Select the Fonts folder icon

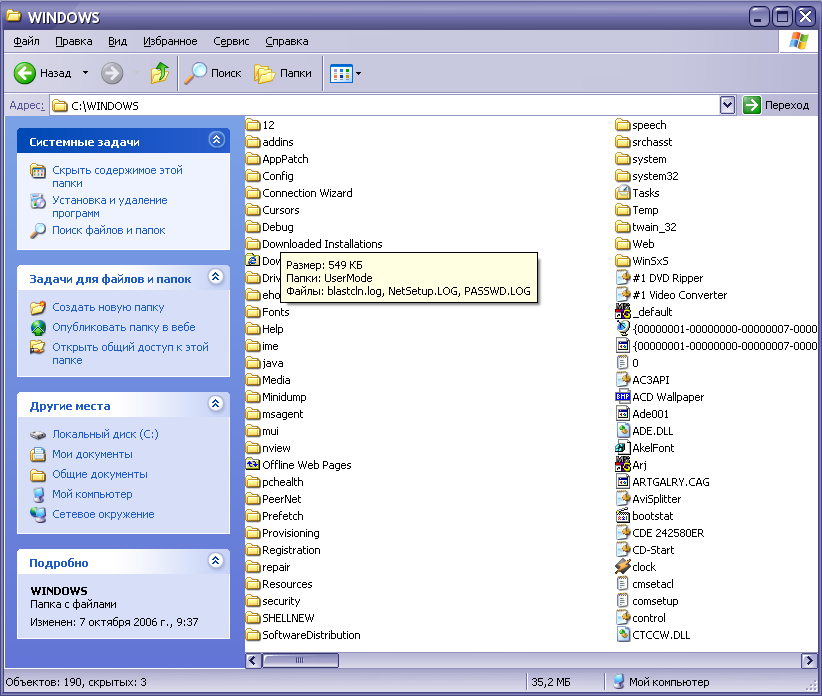point(253,312)
